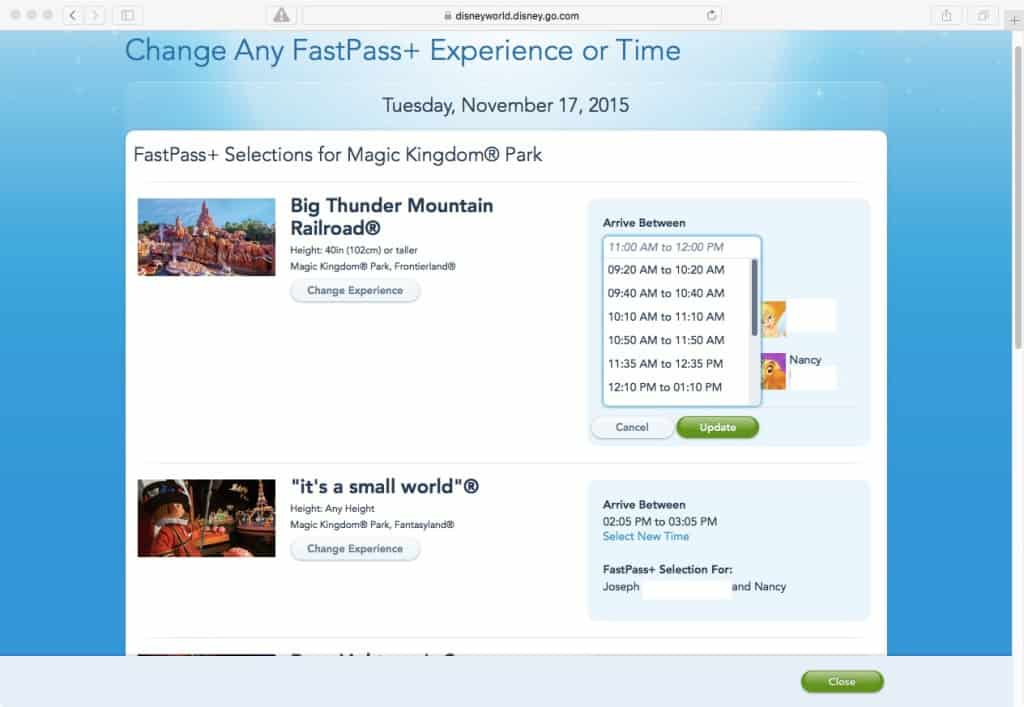Toggle the Safari sidebar button

127,15
